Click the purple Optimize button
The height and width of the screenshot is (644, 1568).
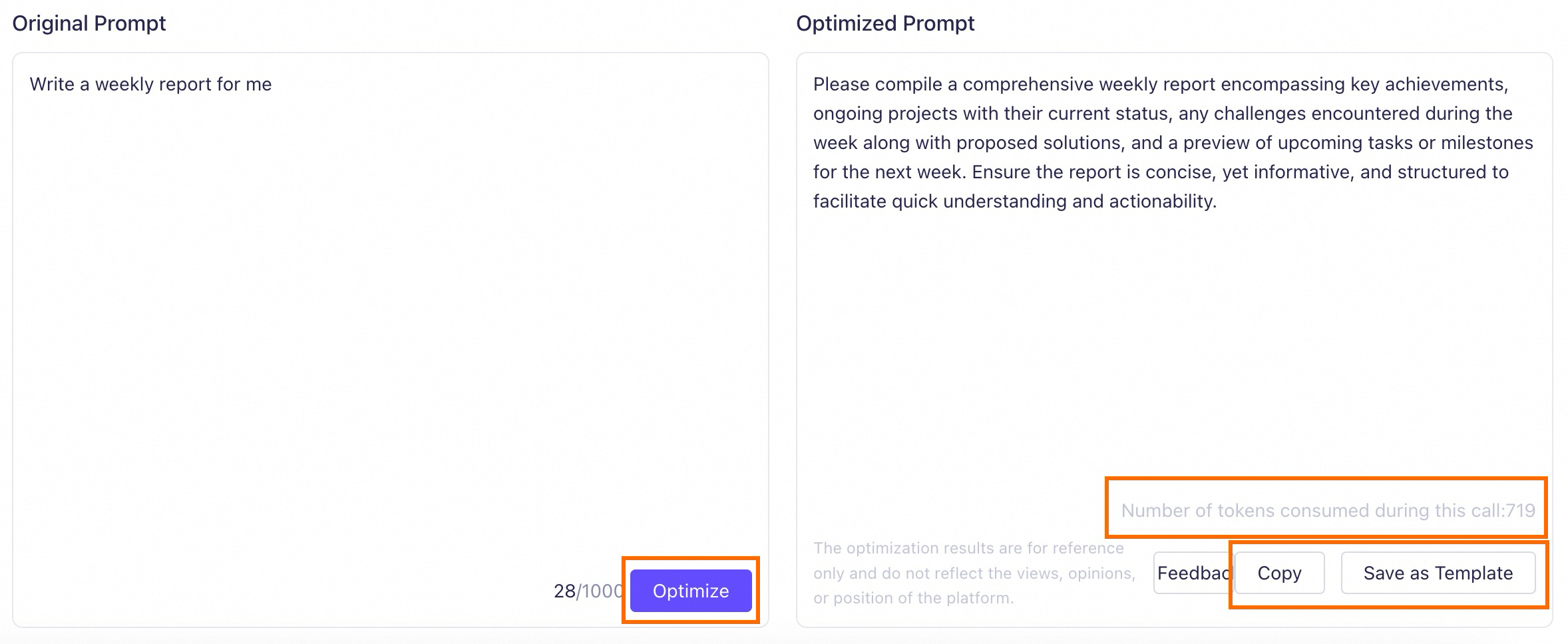[691, 591]
